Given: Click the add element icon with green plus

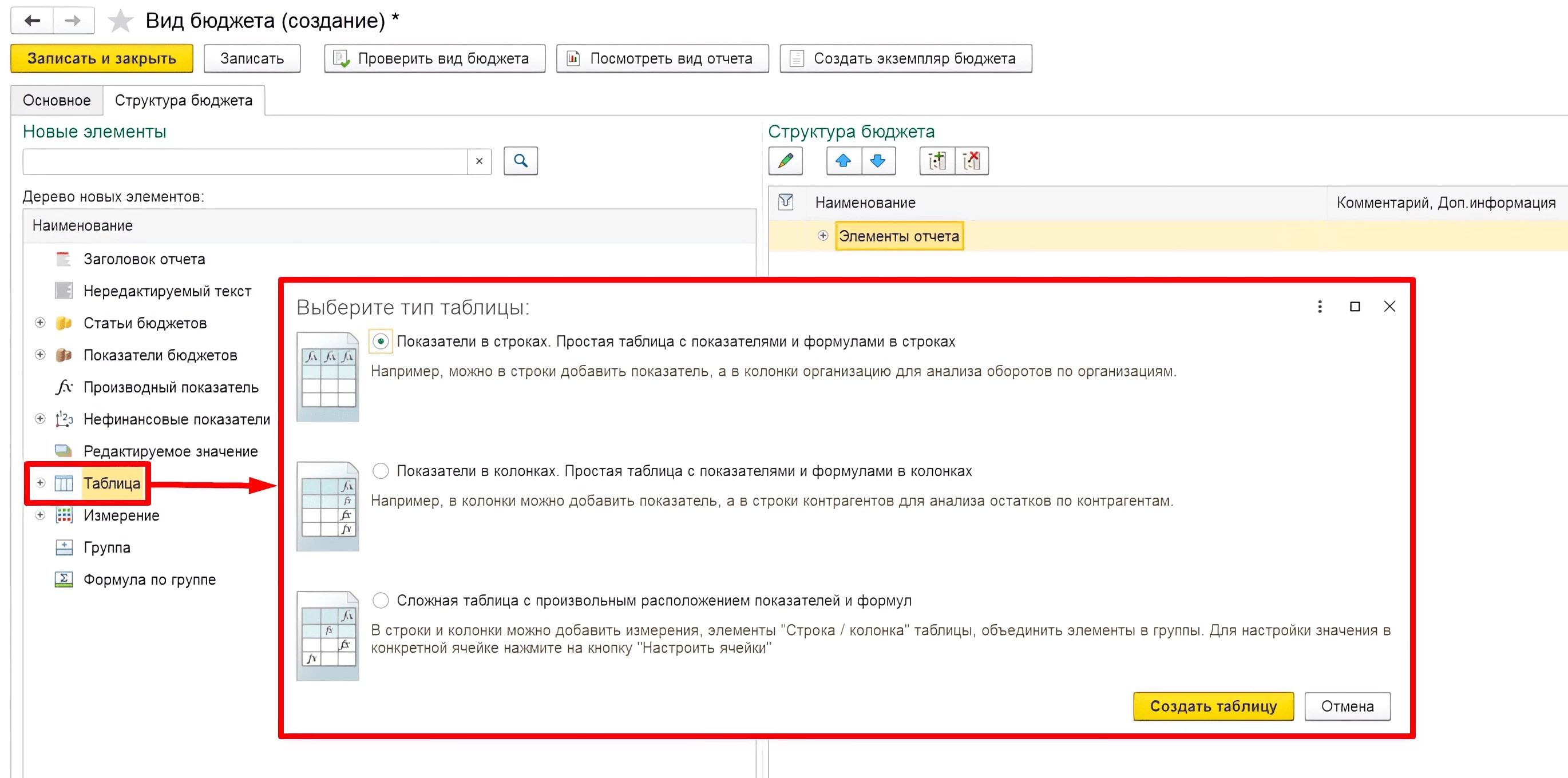Looking at the screenshot, I should tap(937, 161).
